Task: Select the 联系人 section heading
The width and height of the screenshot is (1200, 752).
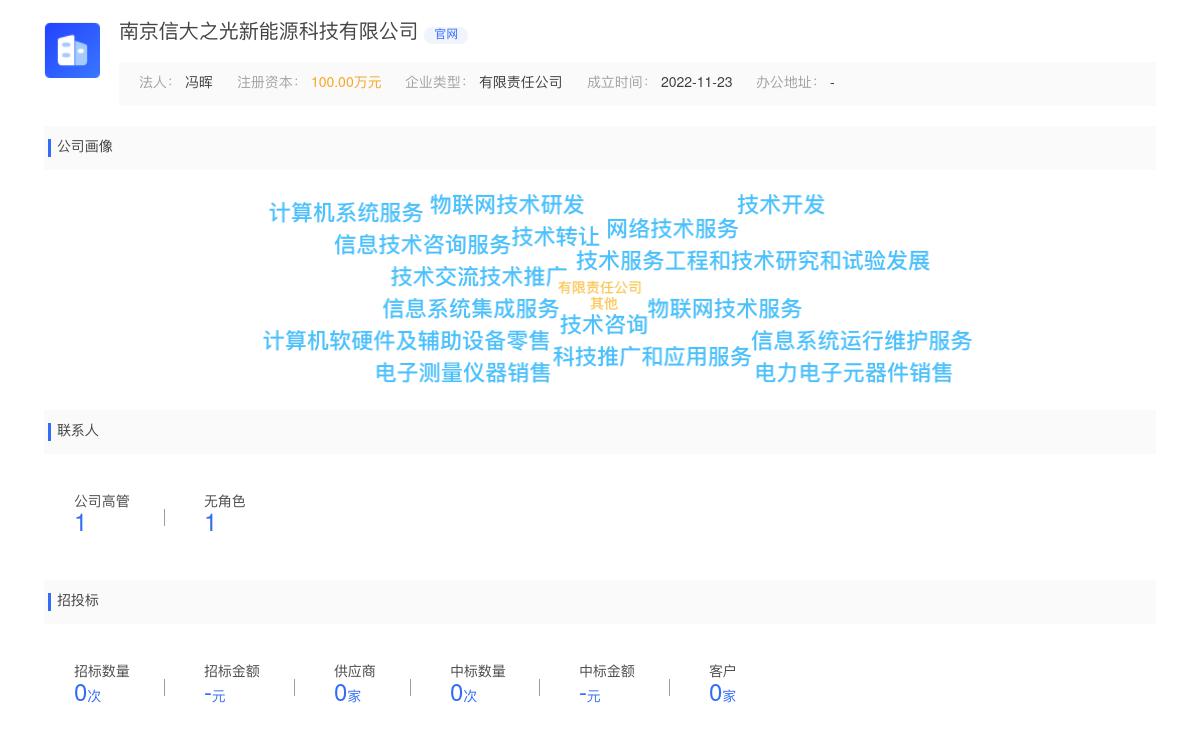Action: pos(78,431)
